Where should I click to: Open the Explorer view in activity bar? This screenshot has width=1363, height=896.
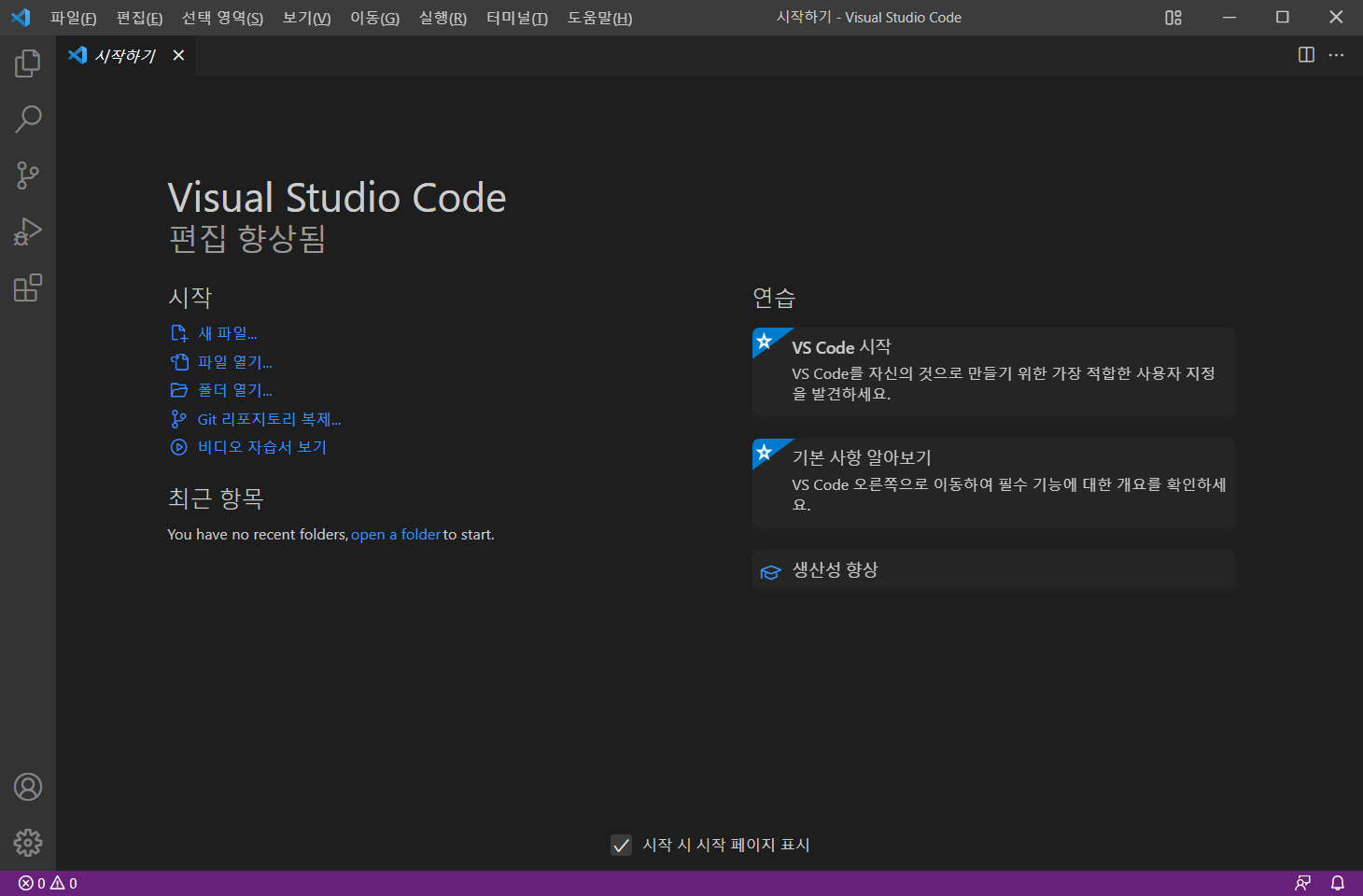point(28,63)
